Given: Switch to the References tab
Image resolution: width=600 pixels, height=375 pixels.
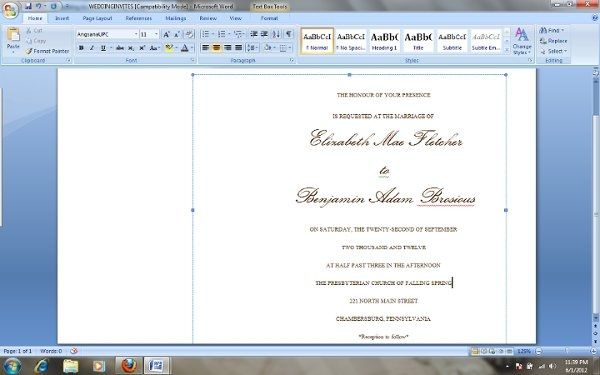Looking at the screenshot, I should pos(139,18).
